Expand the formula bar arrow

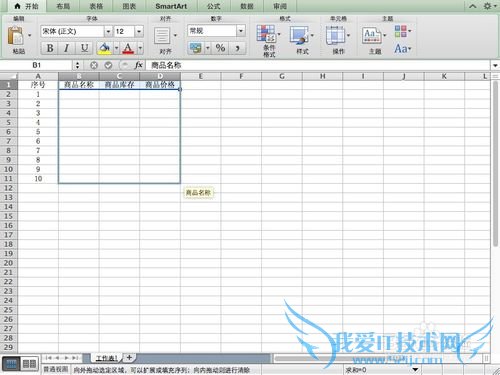pyautogui.click(x=495, y=65)
